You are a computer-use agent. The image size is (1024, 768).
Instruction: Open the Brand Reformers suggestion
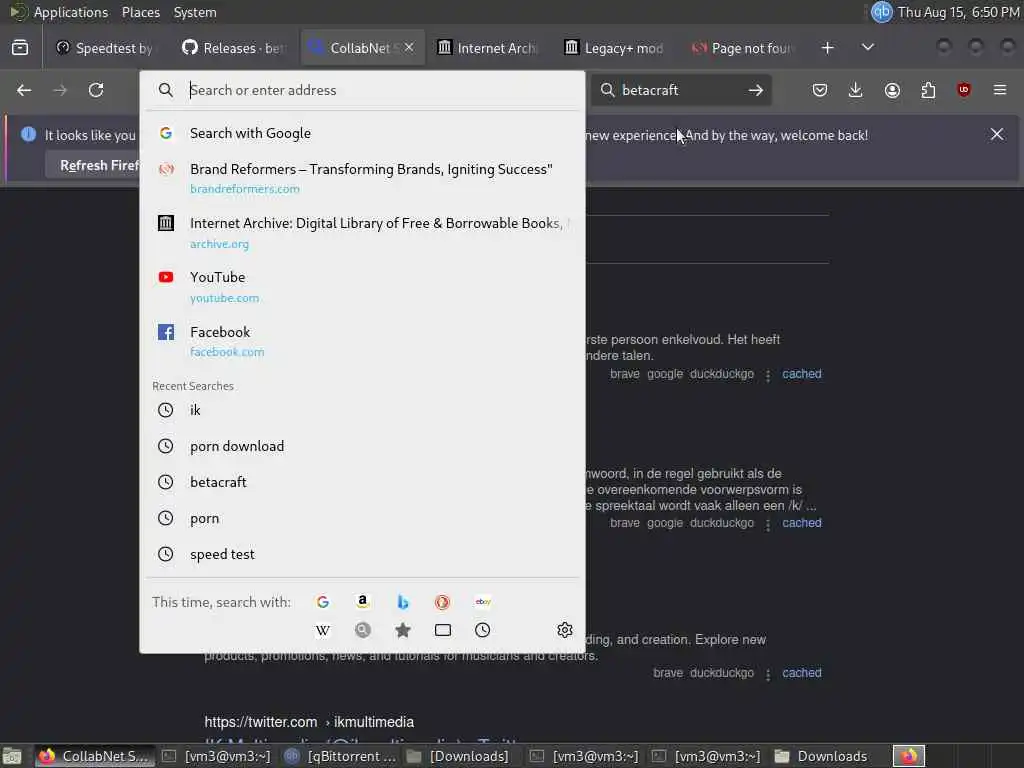coord(362,178)
